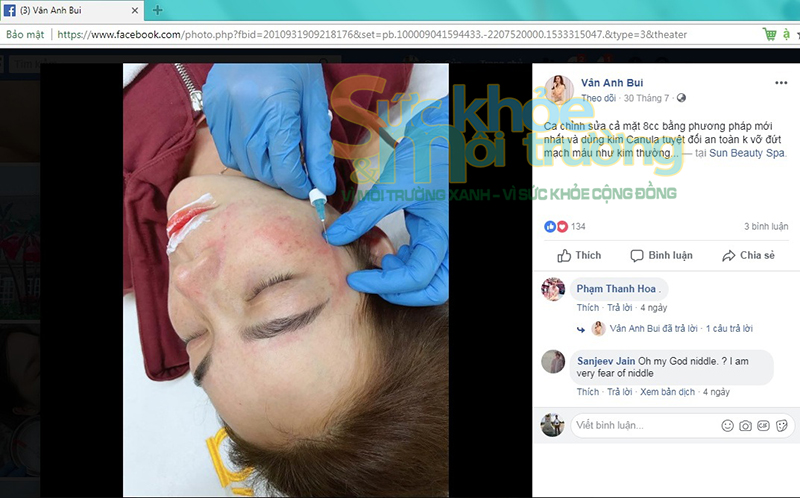The height and width of the screenshot is (498, 800).
Task: Click the reply arrow icon under Phạm's comment
Action: 581,330
